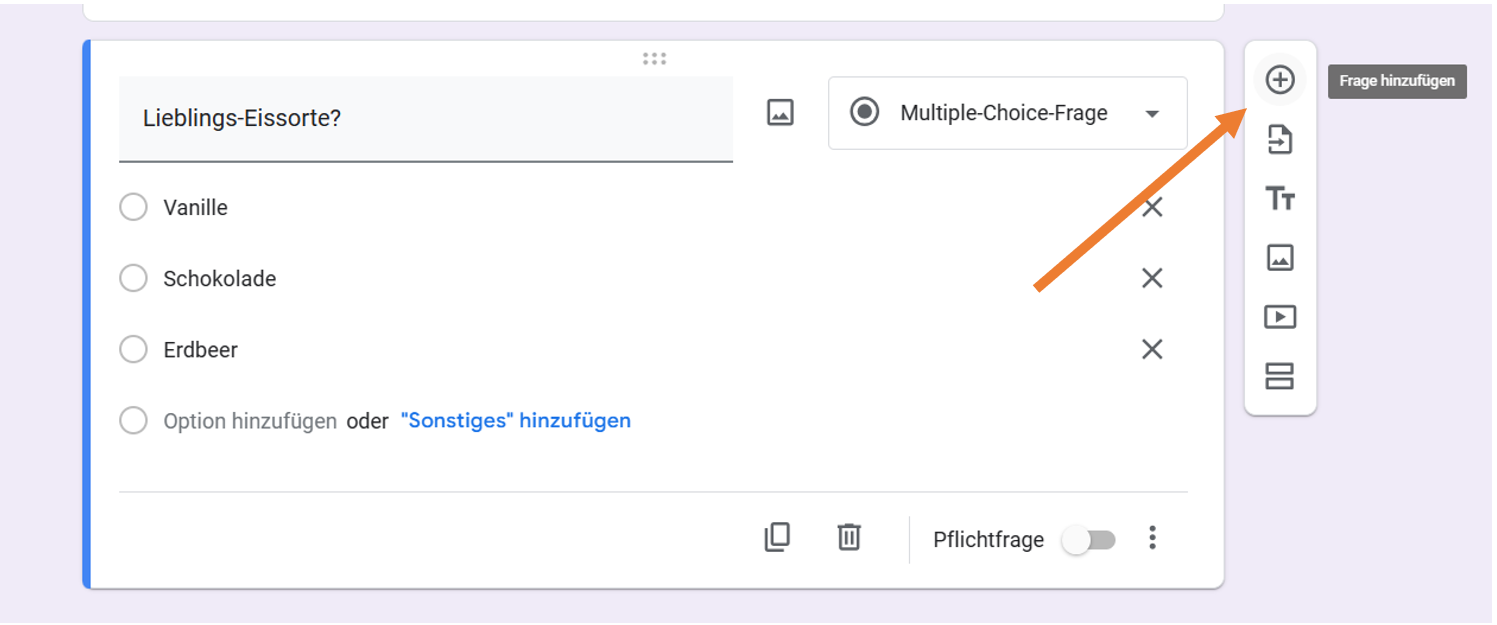This screenshot has width=1497, height=625.
Task: Select the Vanille radio button
Action: [x=133, y=208]
